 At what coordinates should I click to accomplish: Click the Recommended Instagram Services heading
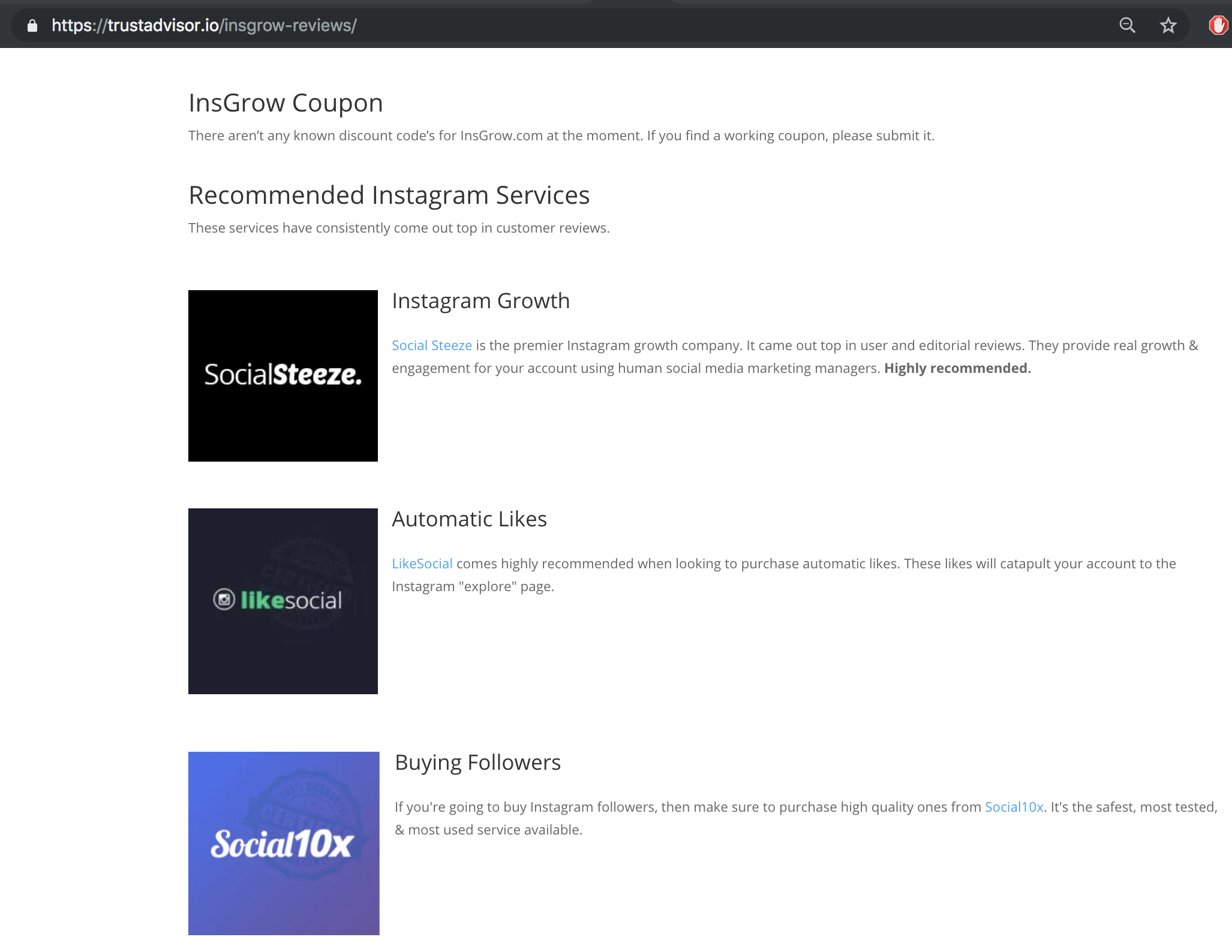click(389, 195)
